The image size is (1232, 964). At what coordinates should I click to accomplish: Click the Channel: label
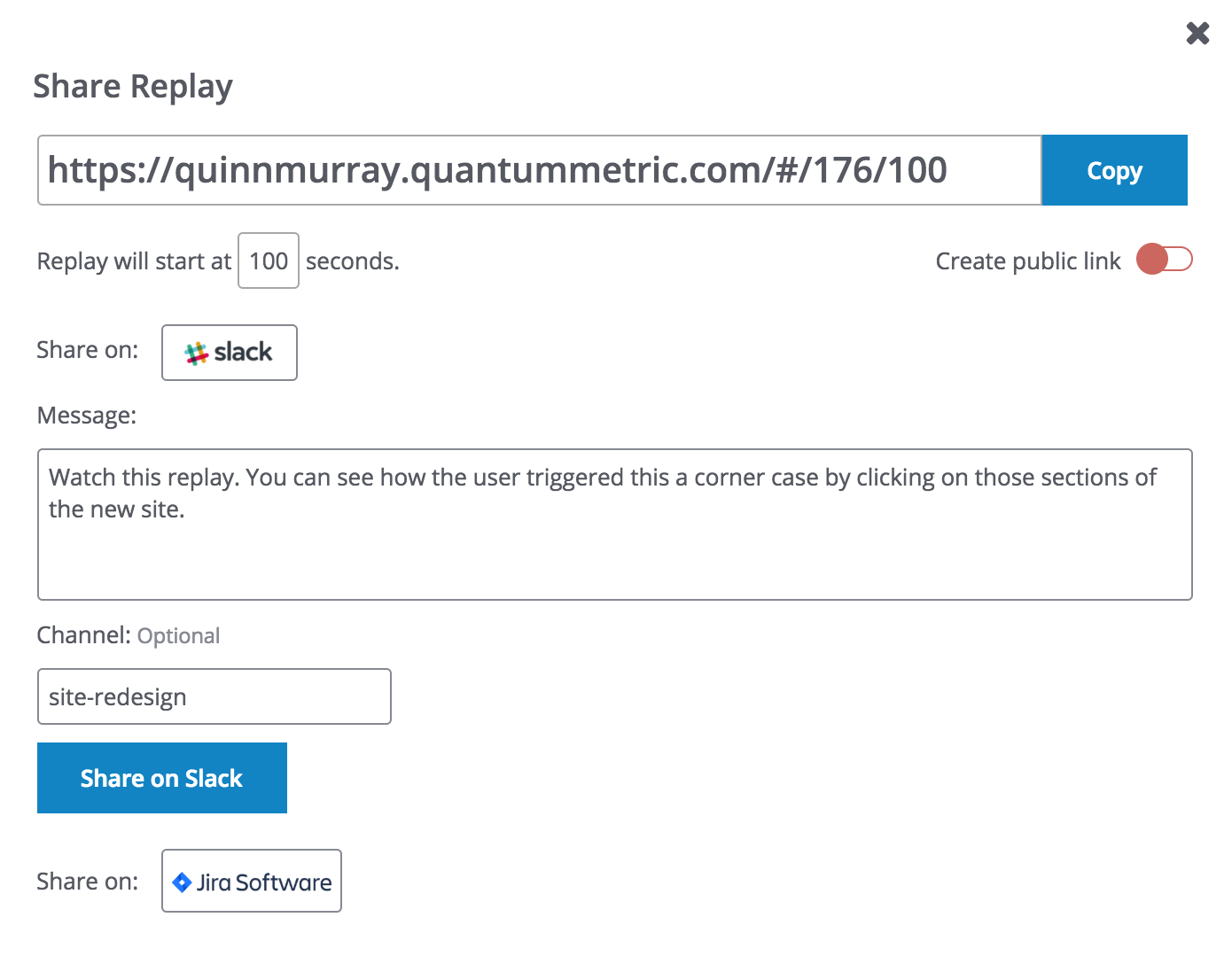(x=84, y=635)
